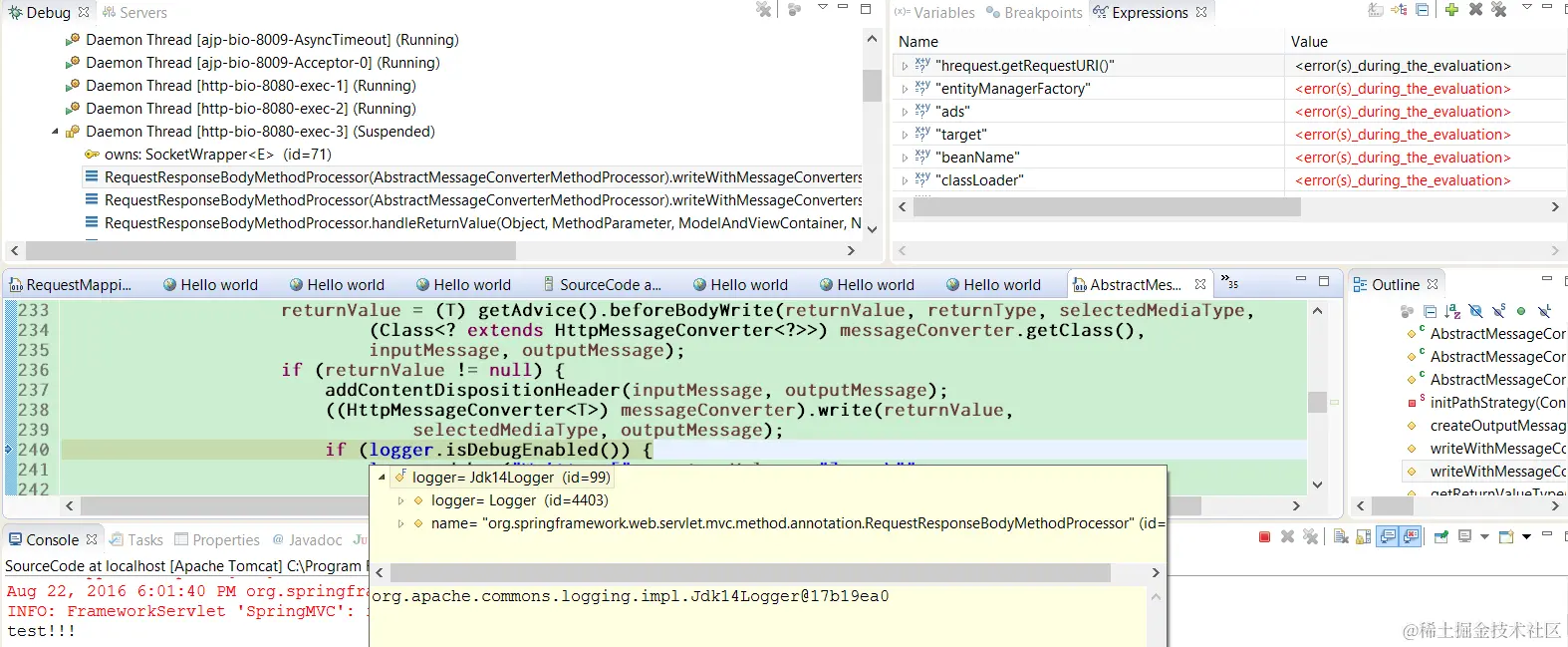Screen dimensions: 1568x647
Task: Add new expression with green plus icon
Action: coord(1451,10)
